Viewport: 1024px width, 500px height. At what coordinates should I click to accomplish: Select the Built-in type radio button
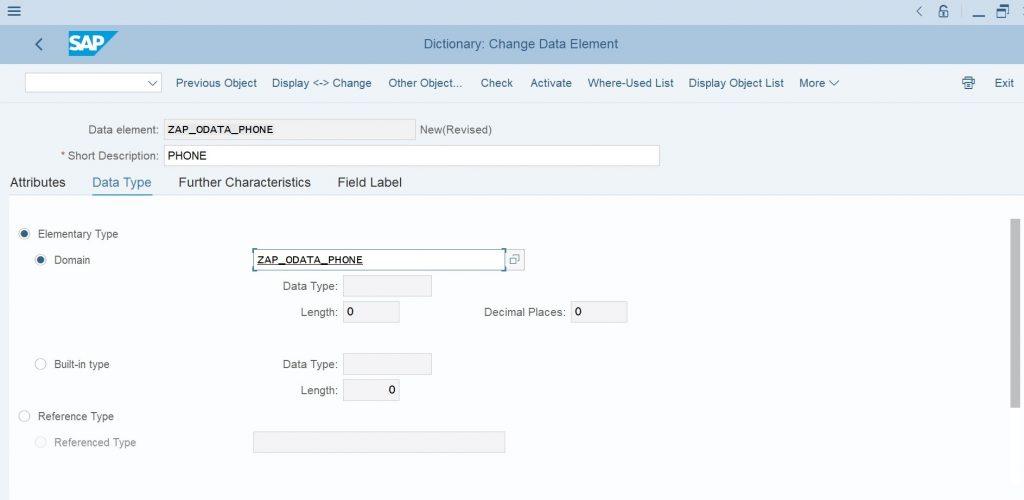pos(40,364)
